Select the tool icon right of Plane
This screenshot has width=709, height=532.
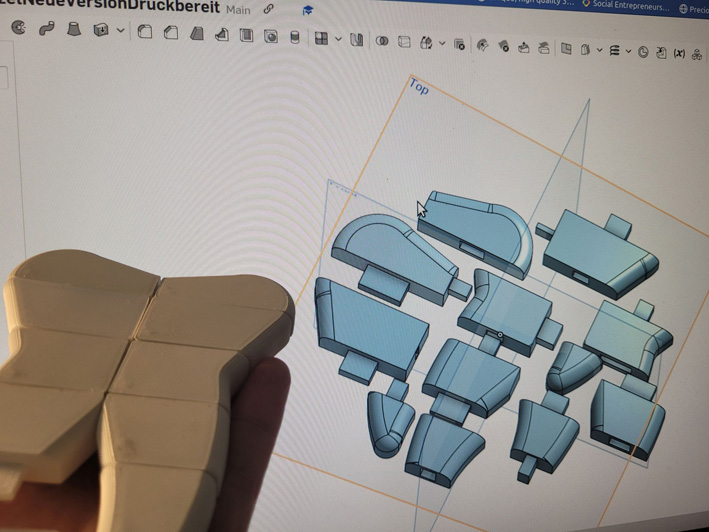(585, 49)
